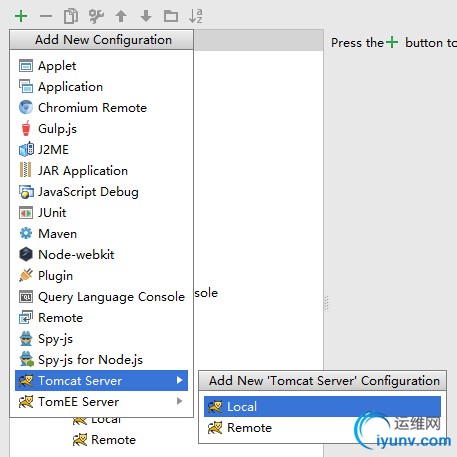This screenshot has height=457, width=457.
Task: Click the green Add New Configuration plus icon
Action: 21,16
